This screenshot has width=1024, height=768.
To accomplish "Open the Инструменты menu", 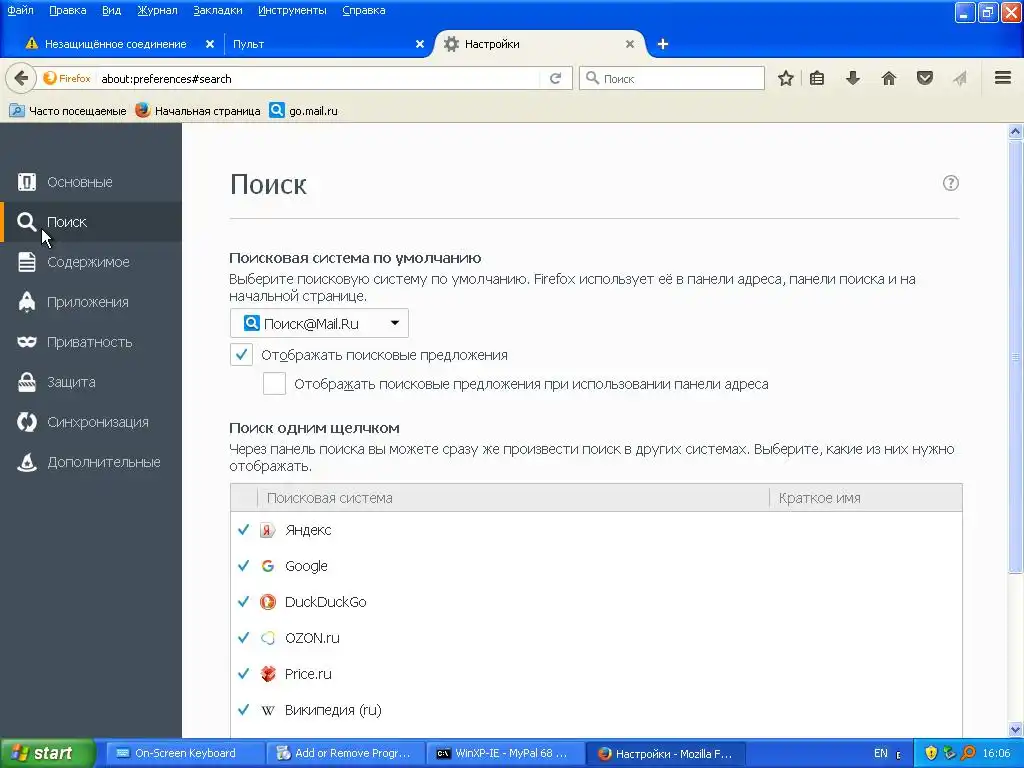I will pos(292,10).
